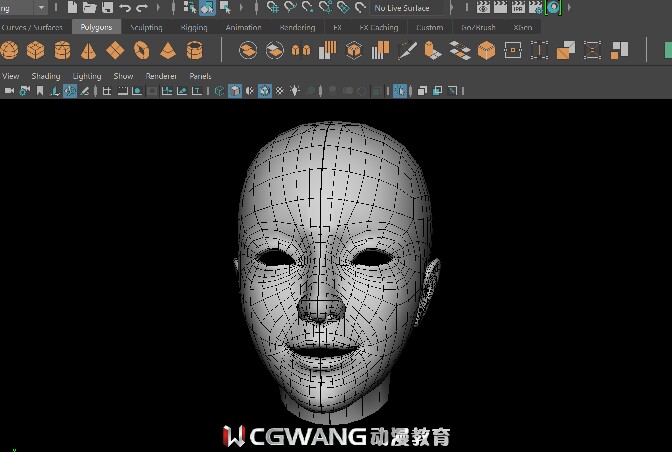The height and width of the screenshot is (452, 672).
Task: Click the Multi-Cut knife shelf icon
Action: pos(407,51)
